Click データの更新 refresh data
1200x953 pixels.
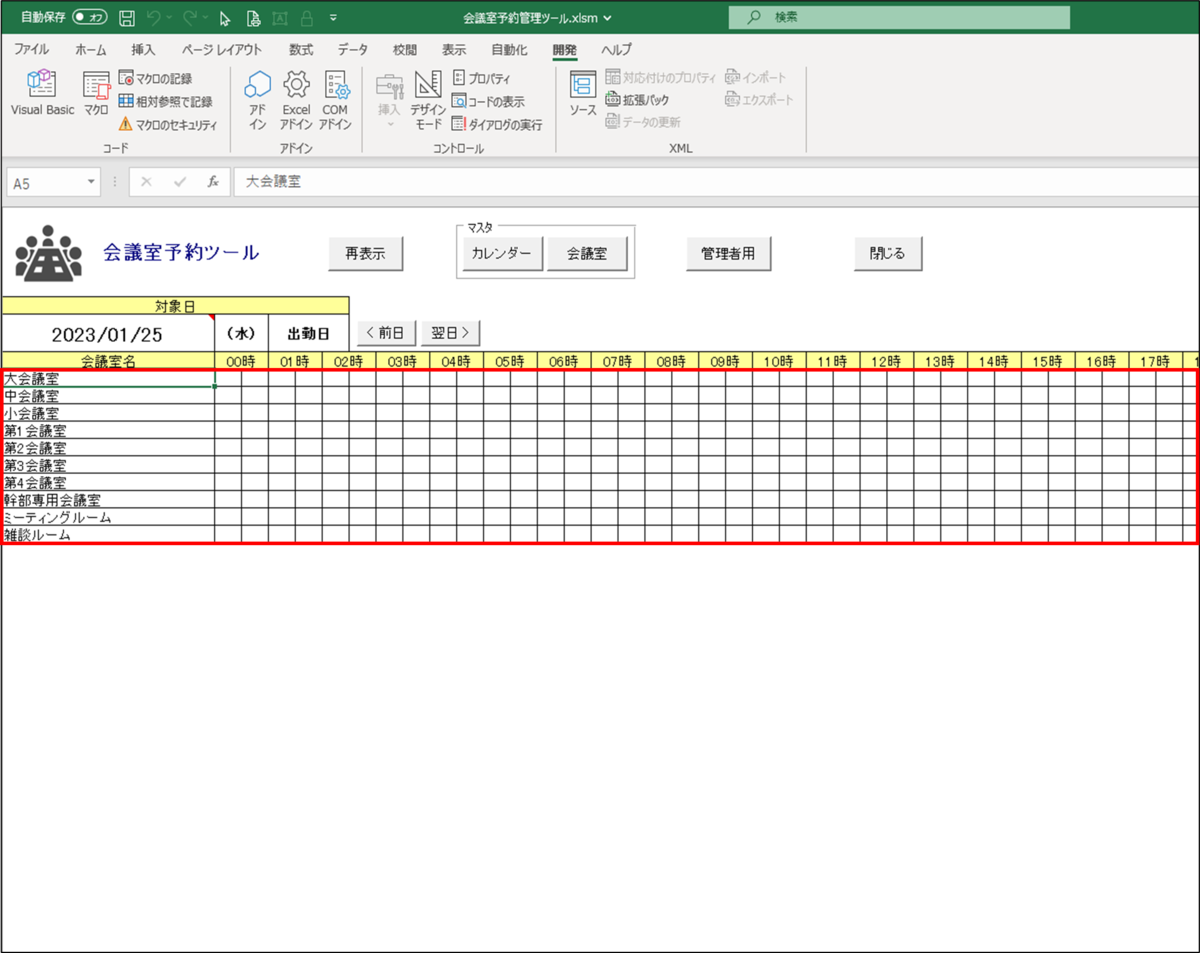(643, 122)
